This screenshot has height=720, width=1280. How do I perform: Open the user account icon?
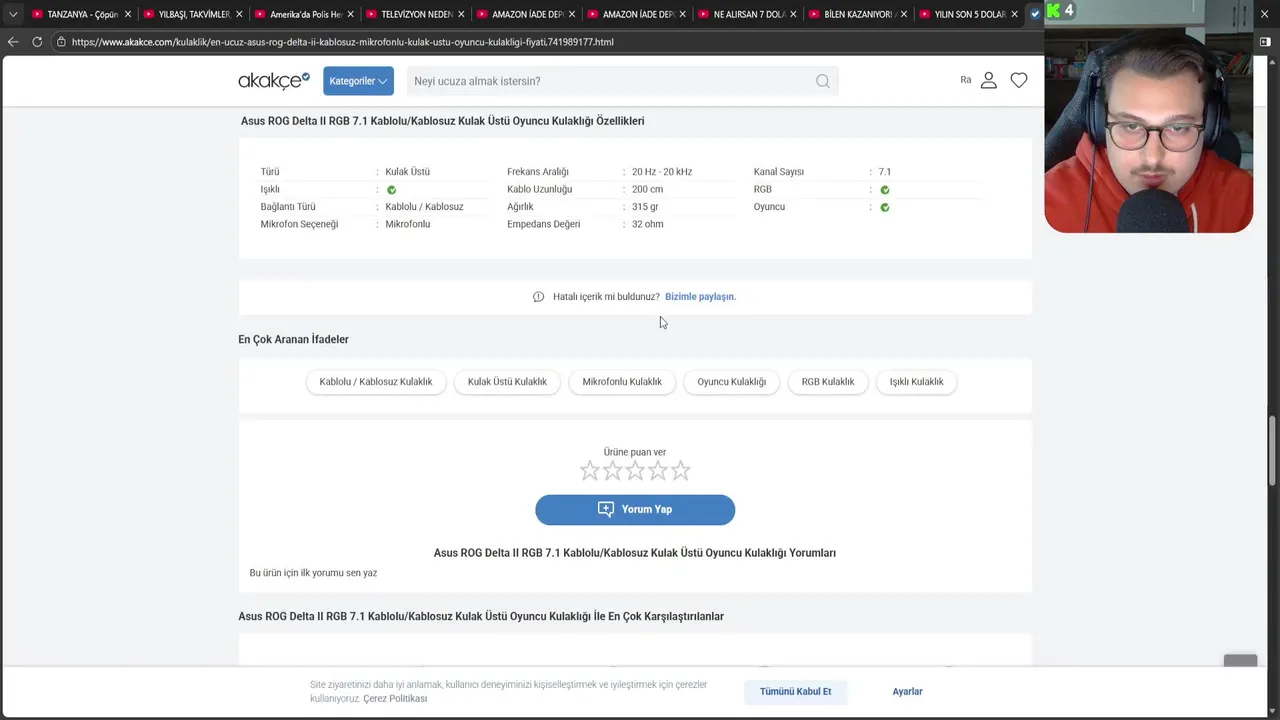tap(988, 80)
